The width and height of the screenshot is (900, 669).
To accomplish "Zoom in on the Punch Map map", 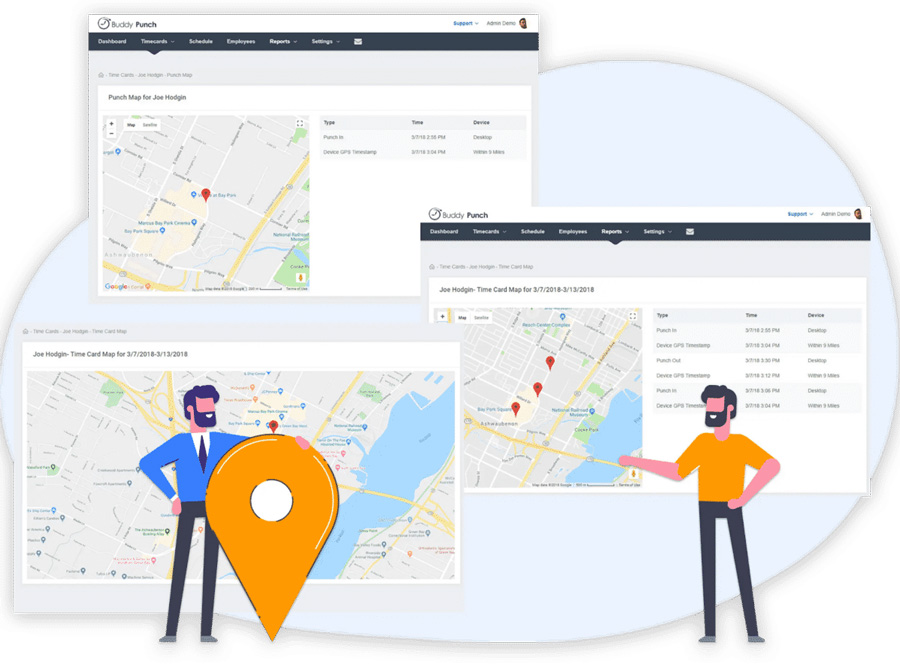I will [x=111, y=123].
